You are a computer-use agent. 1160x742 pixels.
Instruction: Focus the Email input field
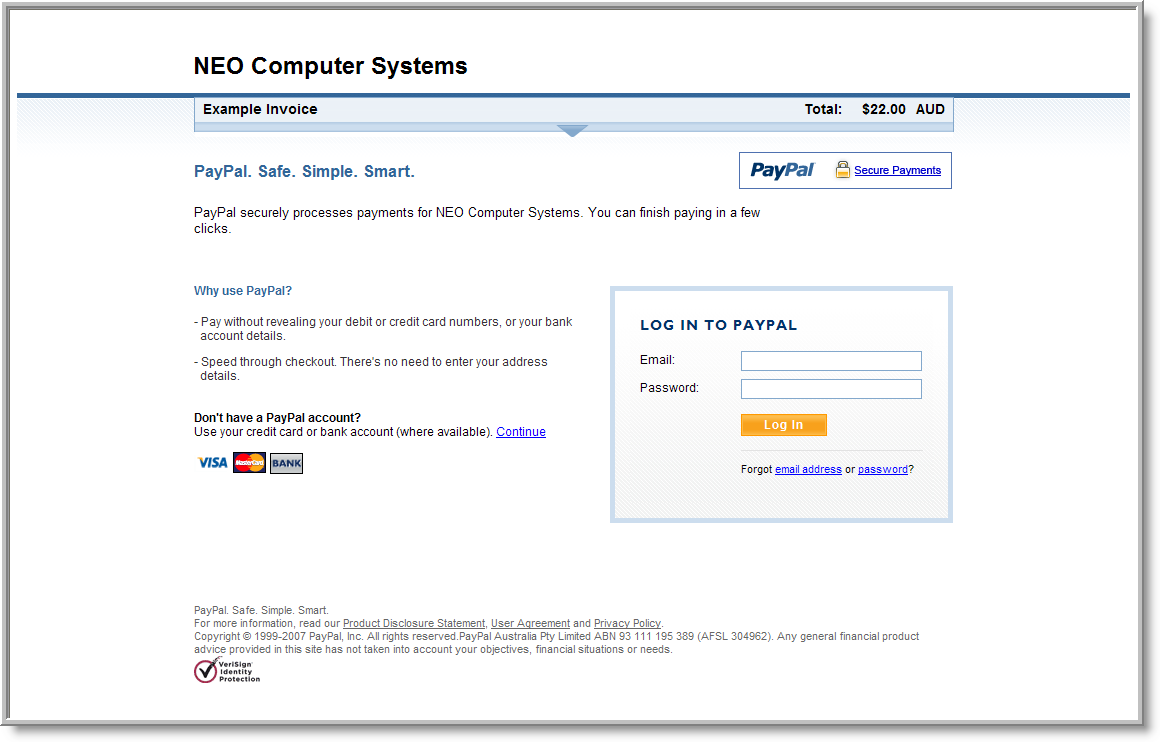[x=830, y=361]
